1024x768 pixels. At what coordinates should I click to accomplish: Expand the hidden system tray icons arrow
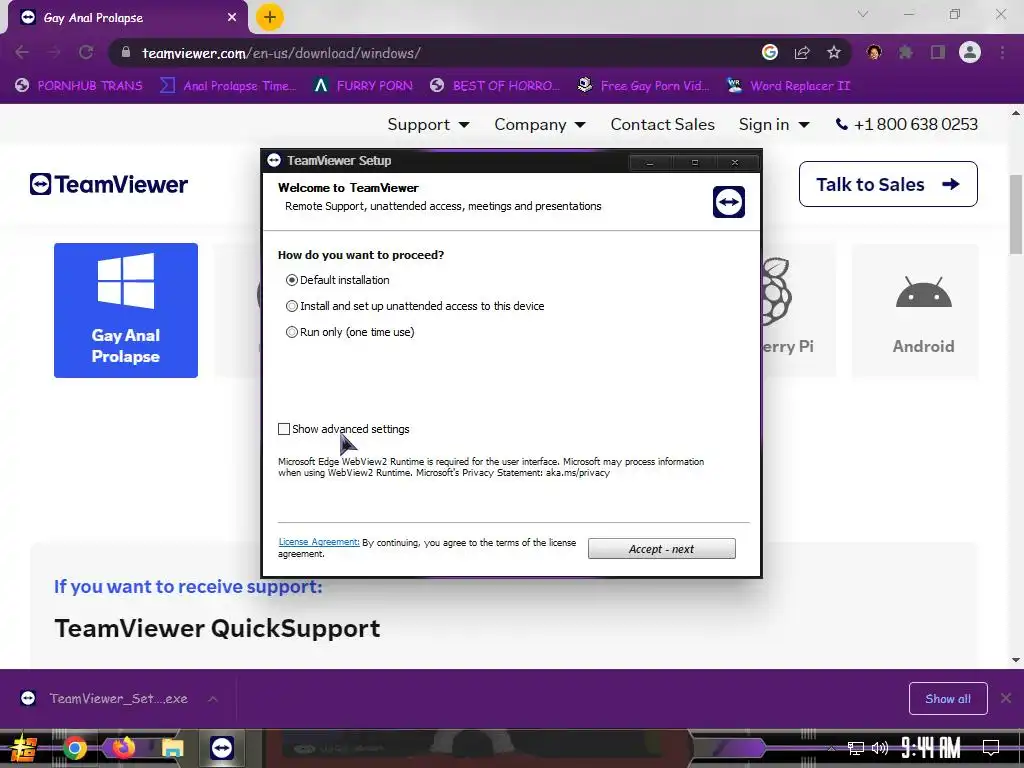tap(831, 748)
